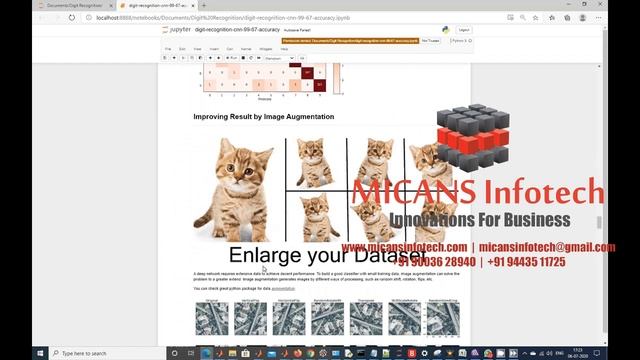The height and width of the screenshot is (360, 640).
Task: Click the Transpose sample thumbnail image
Action: [x=366, y=319]
